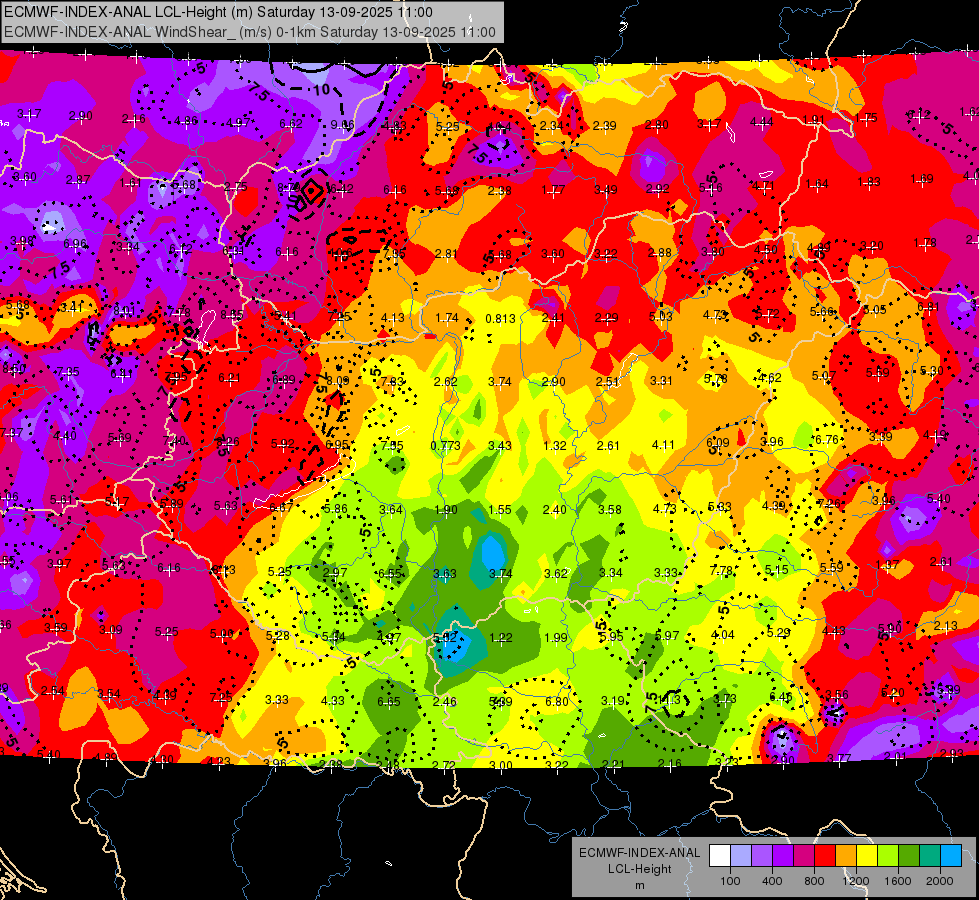Click the white legend color swatch
Viewport: 979px width, 900px height.
(720, 855)
